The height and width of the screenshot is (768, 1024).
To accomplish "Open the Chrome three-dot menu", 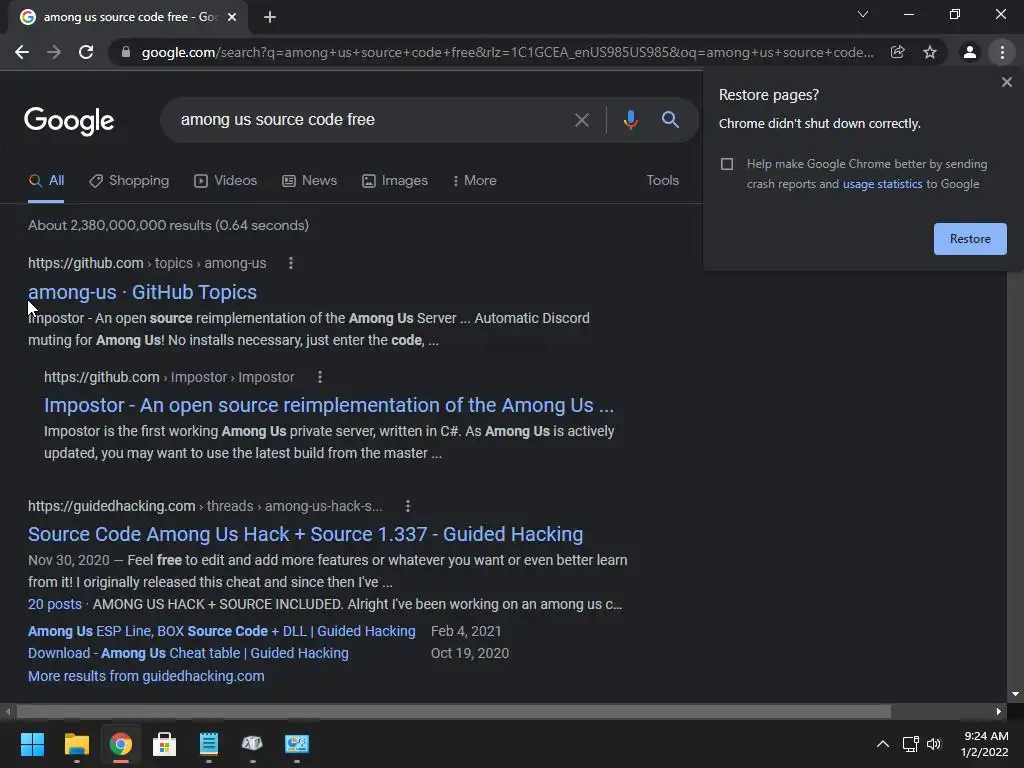I will [x=1002, y=52].
